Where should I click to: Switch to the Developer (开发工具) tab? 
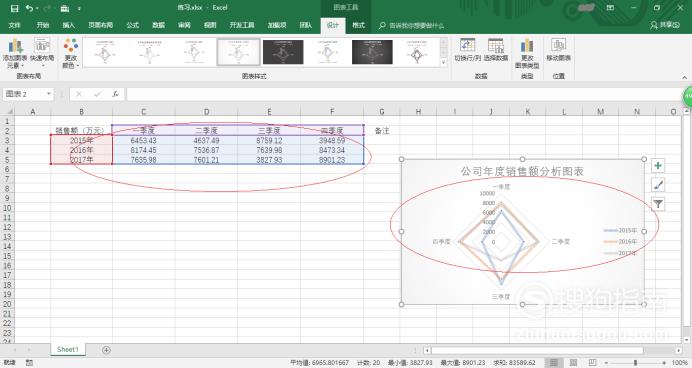coord(242,25)
